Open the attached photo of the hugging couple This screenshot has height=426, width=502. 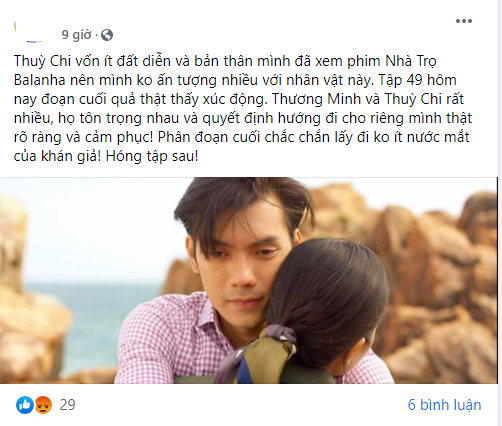pyautogui.click(x=249, y=280)
